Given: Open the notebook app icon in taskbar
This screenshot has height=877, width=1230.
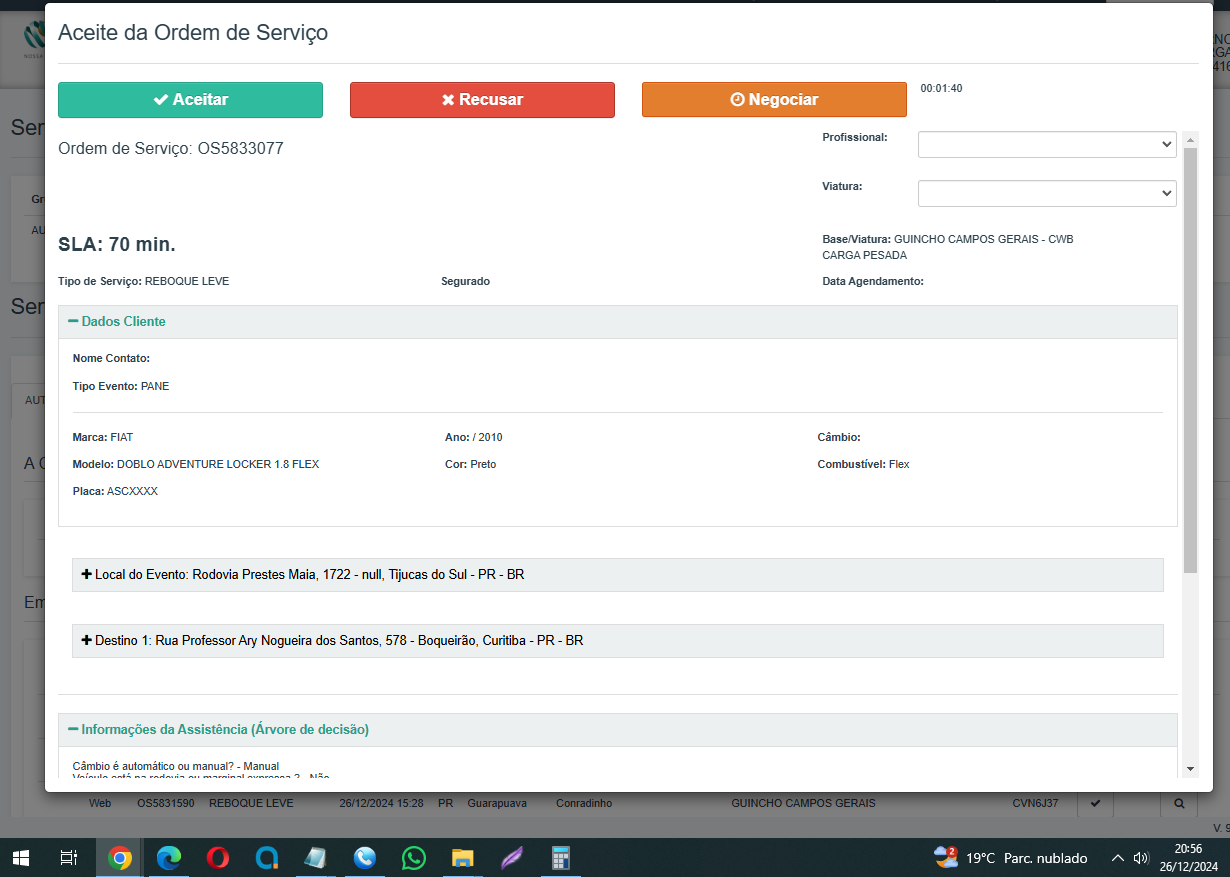Looking at the screenshot, I should [316, 857].
